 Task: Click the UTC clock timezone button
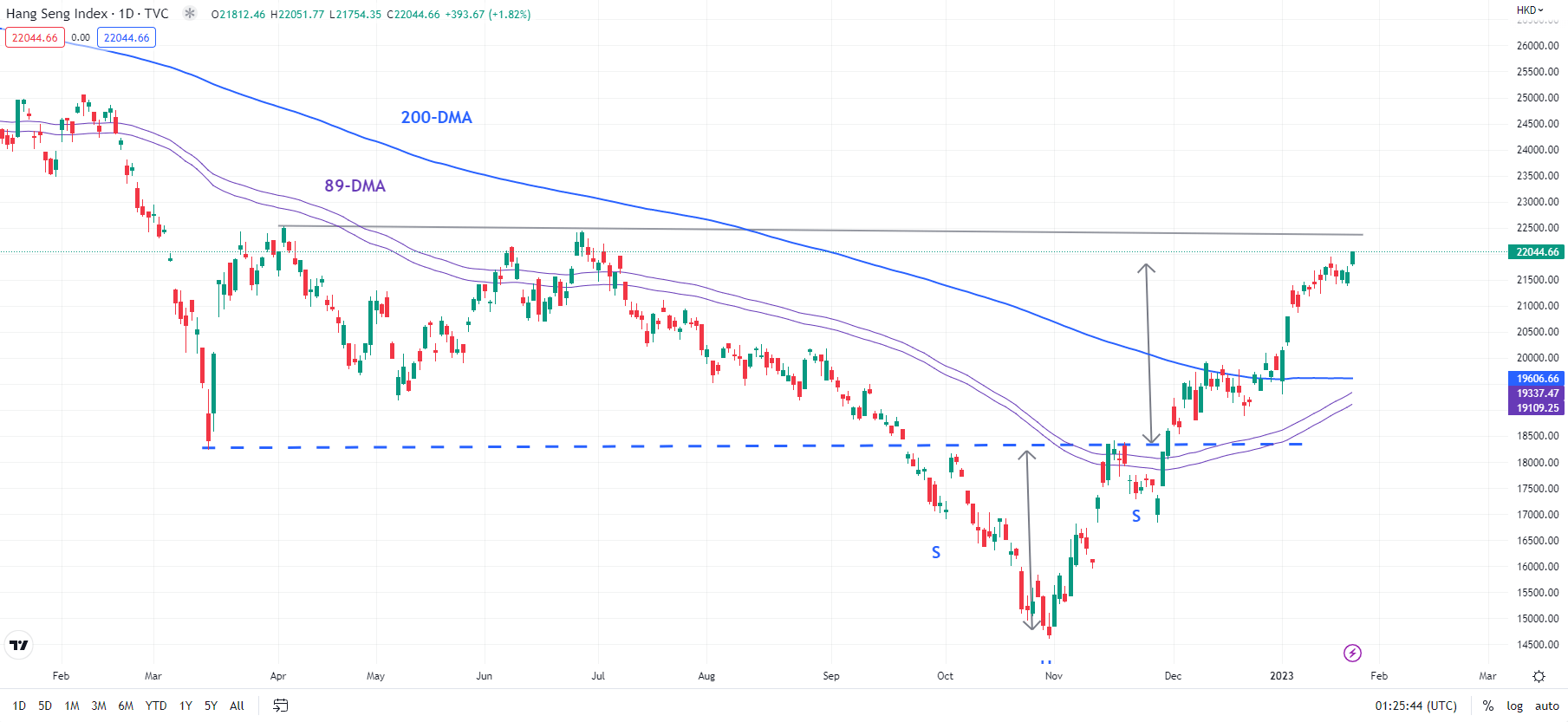coord(1416,706)
